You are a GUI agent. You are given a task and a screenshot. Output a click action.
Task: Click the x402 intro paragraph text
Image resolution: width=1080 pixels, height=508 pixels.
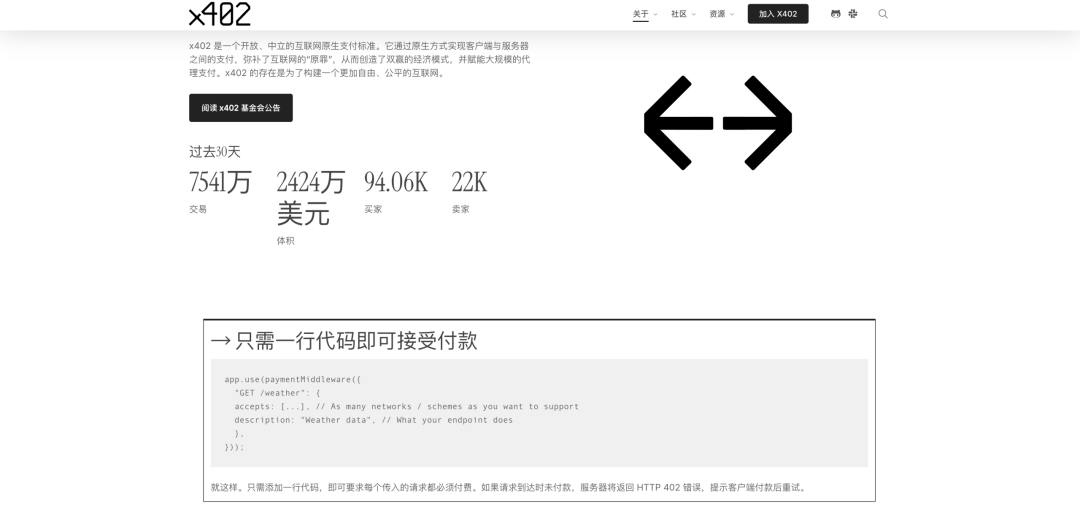tap(360, 59)
